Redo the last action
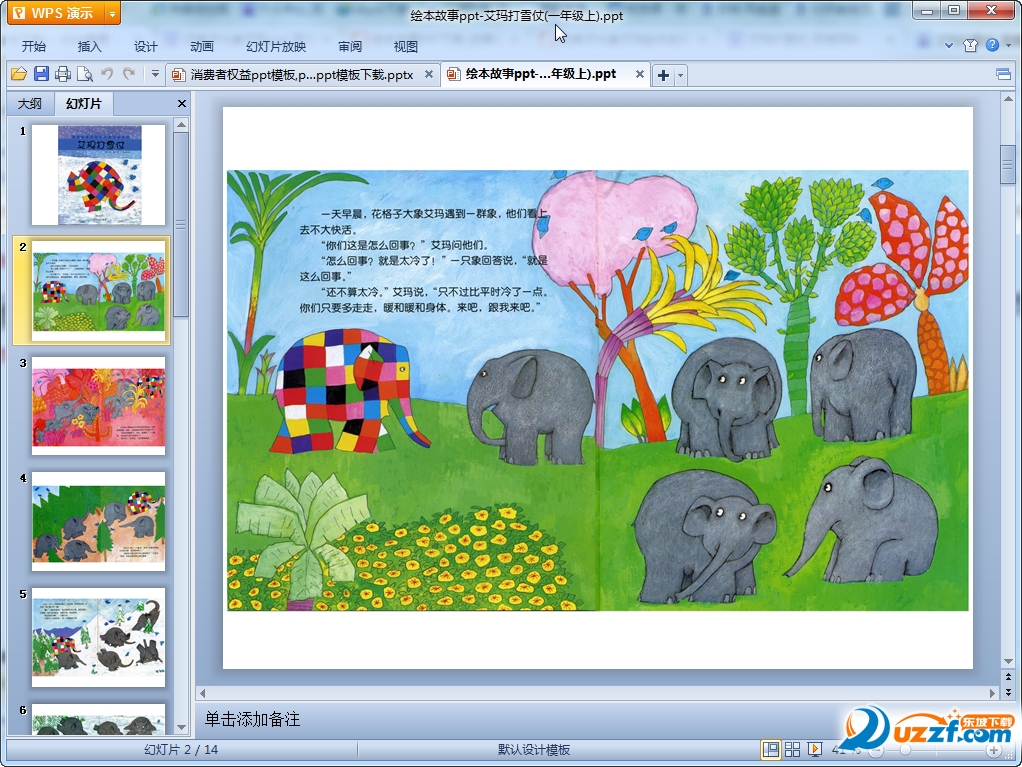1022x767 pixels. pyautogui.click(x=129, y=74)
